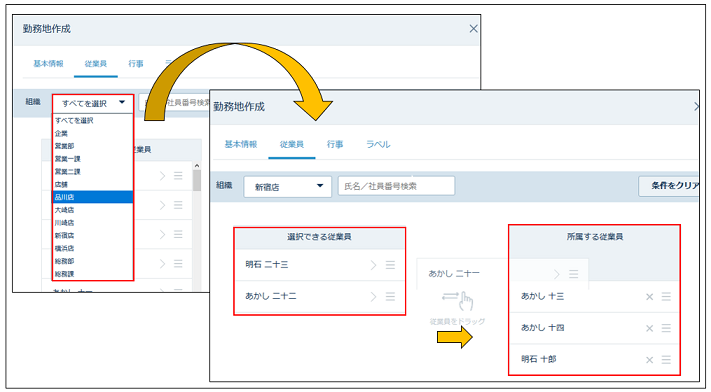The height and width of the screenshot is (392, 711).
Task: Grab the drag handle of 明石 二十三
Action: (x=390, y=265)
